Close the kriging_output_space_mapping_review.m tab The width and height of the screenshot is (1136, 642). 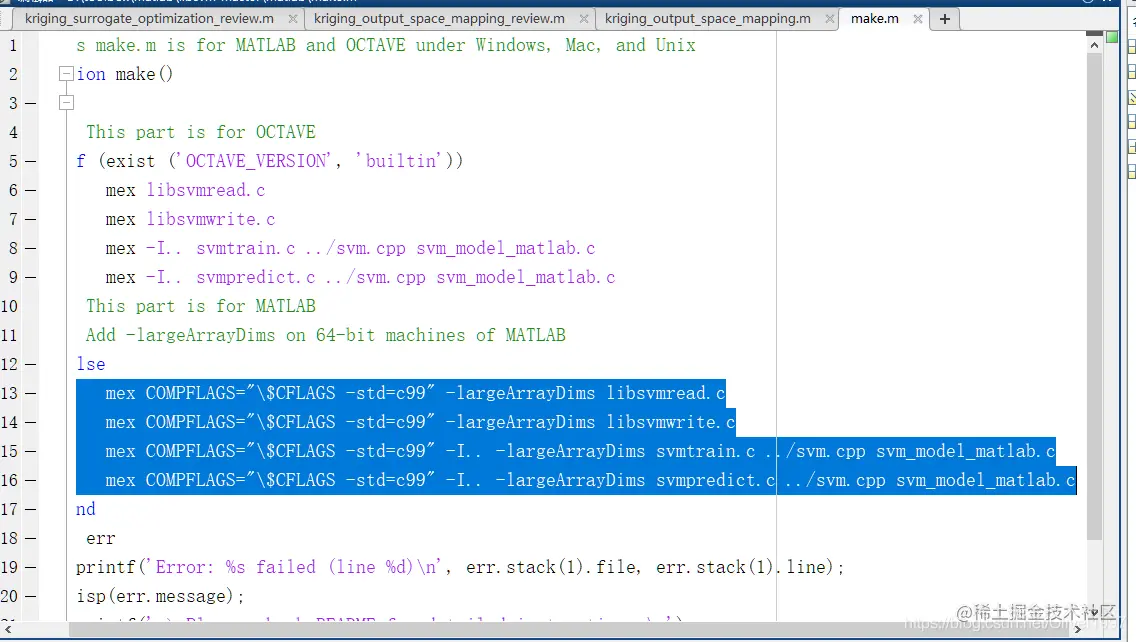[x=583, y=19]
